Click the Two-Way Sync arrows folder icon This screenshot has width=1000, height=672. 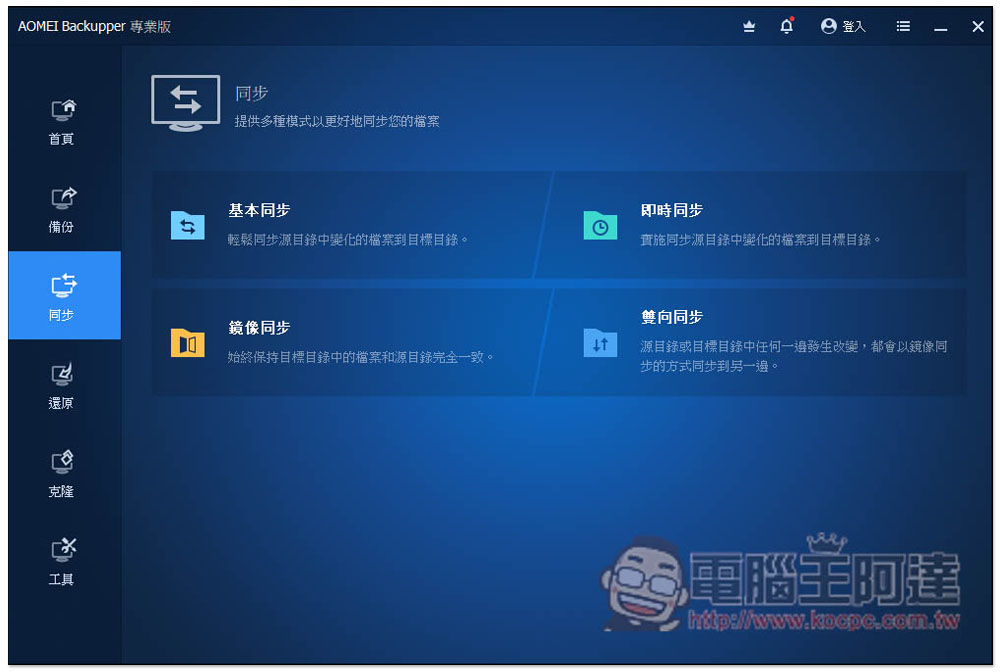pos(600,343)
